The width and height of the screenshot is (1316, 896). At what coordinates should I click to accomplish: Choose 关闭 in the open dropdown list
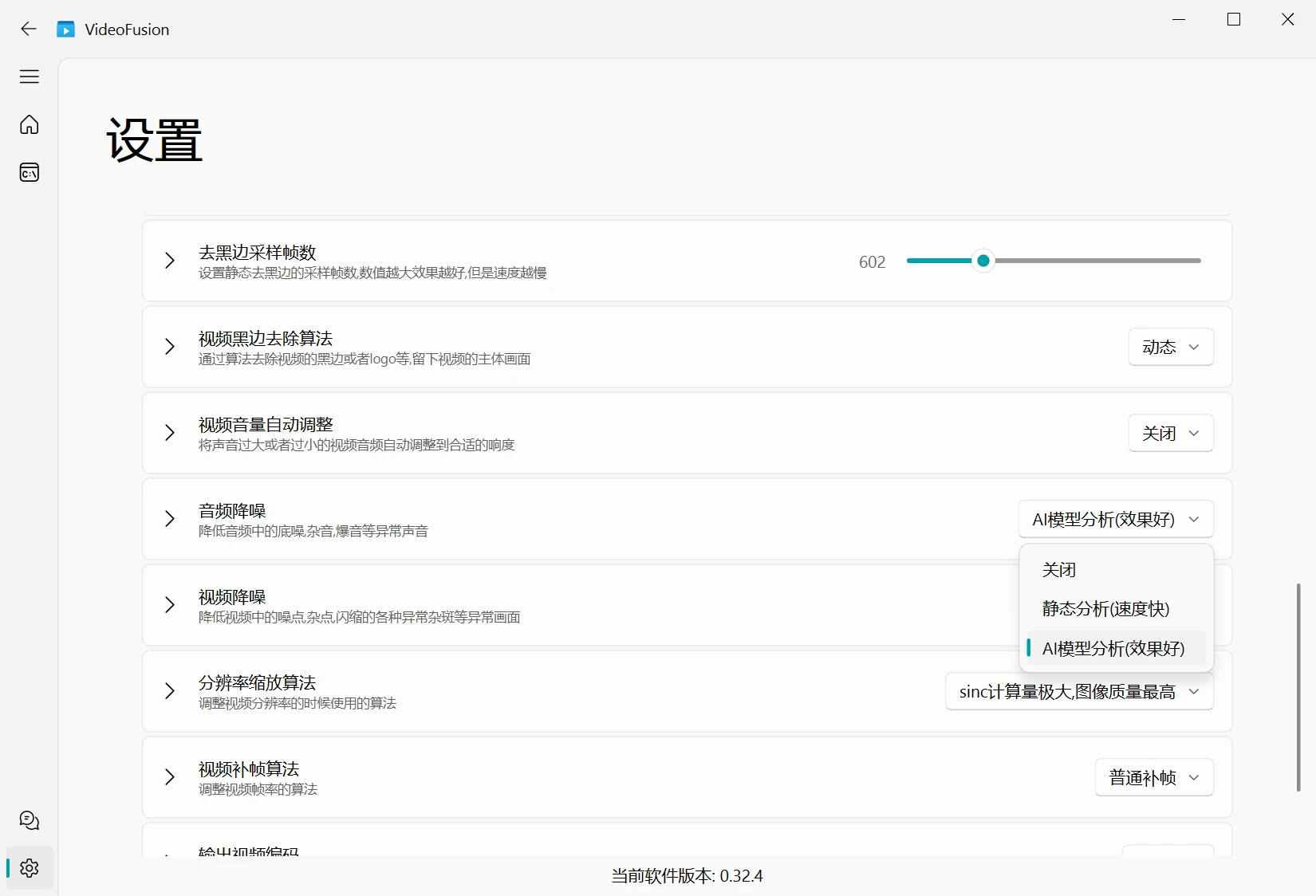(1116, 569)
